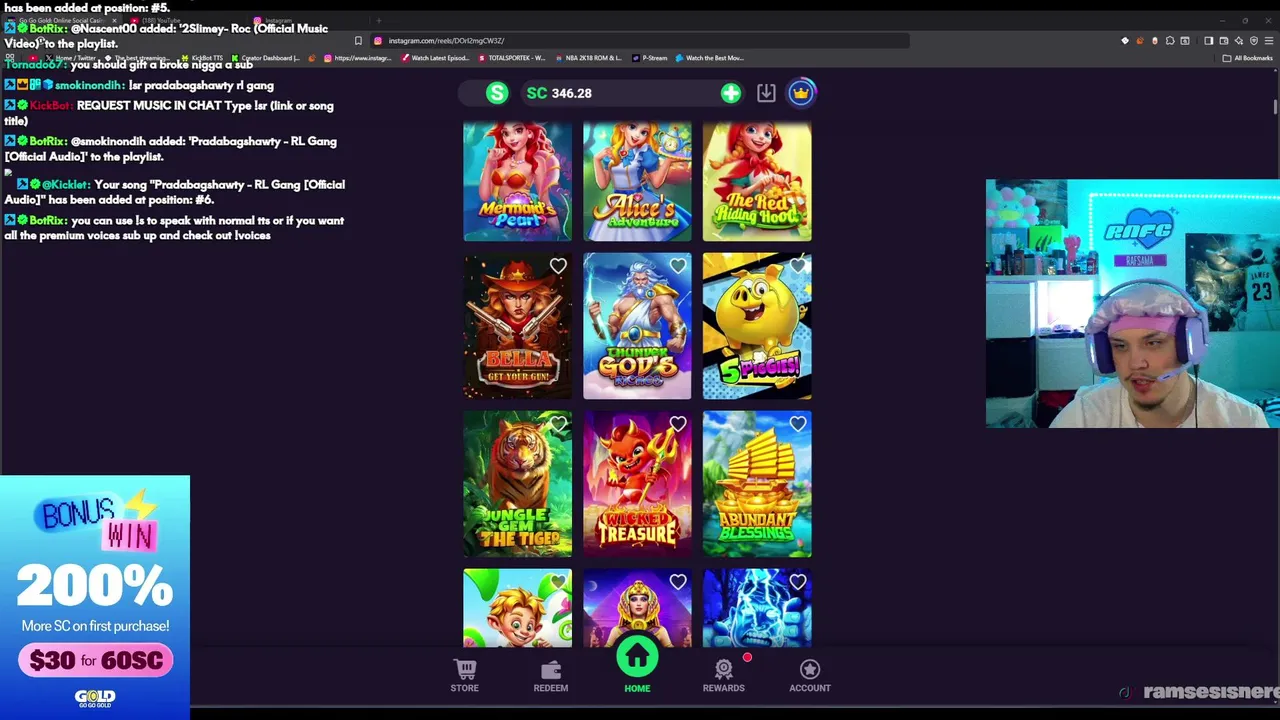Open Jungle Gem The Tiger thumbnail
Viewport: 1280px width, 720px height.
(x=518, y=484)
